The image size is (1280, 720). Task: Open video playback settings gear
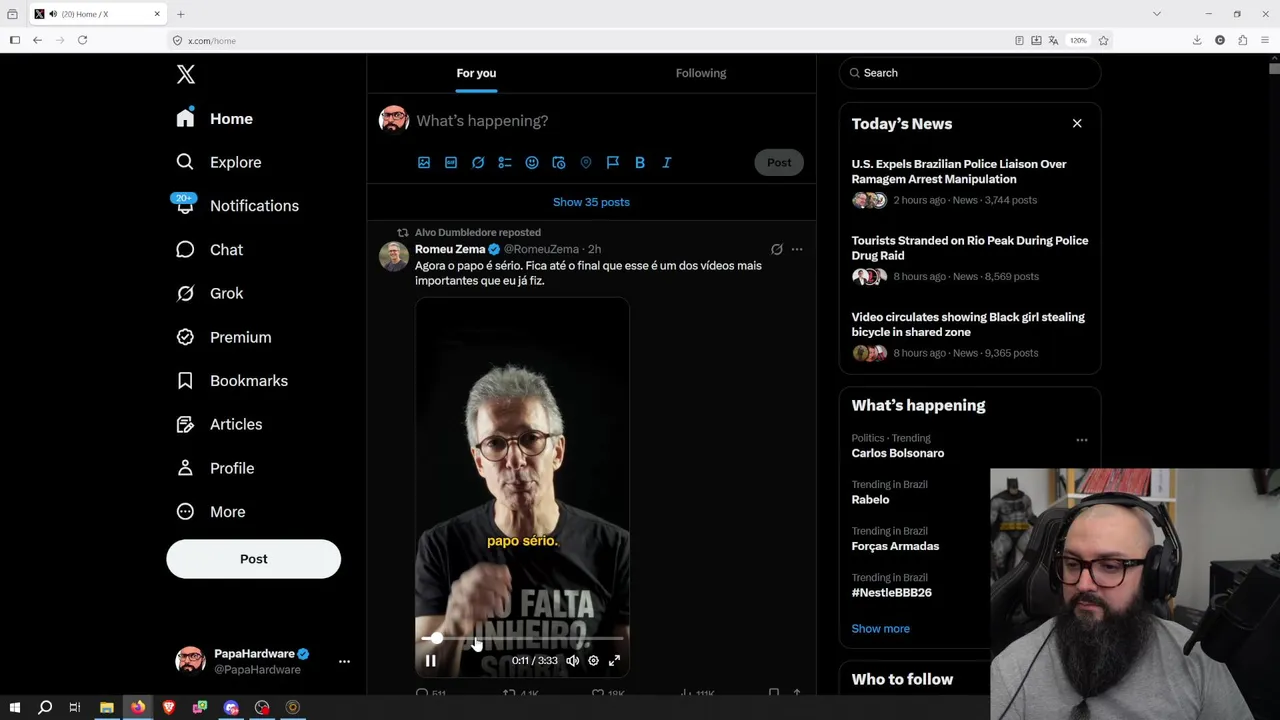pyautogui.click(x=593, y=661)
